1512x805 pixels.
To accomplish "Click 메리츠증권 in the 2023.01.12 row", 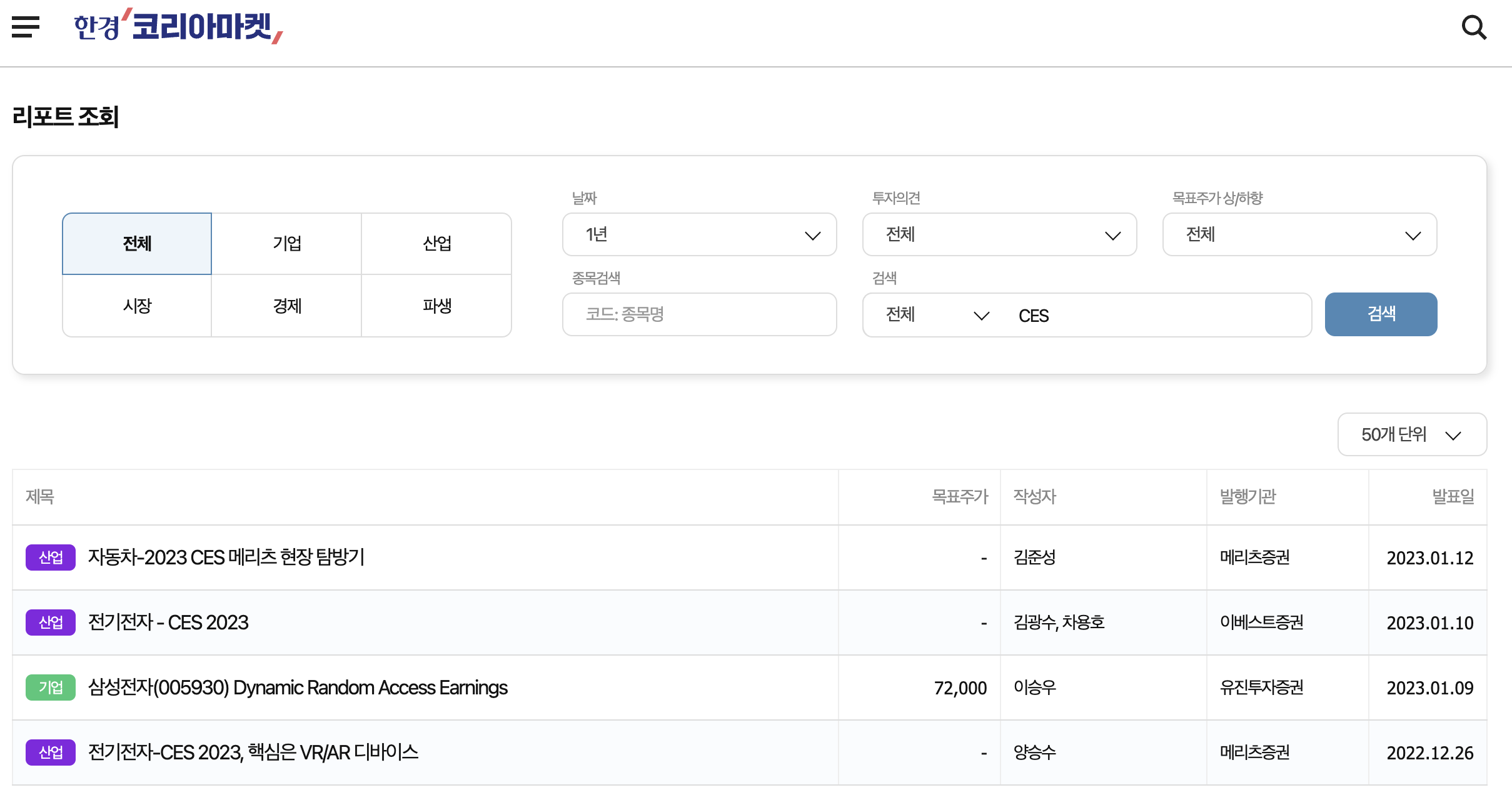I will (1254, 557).
